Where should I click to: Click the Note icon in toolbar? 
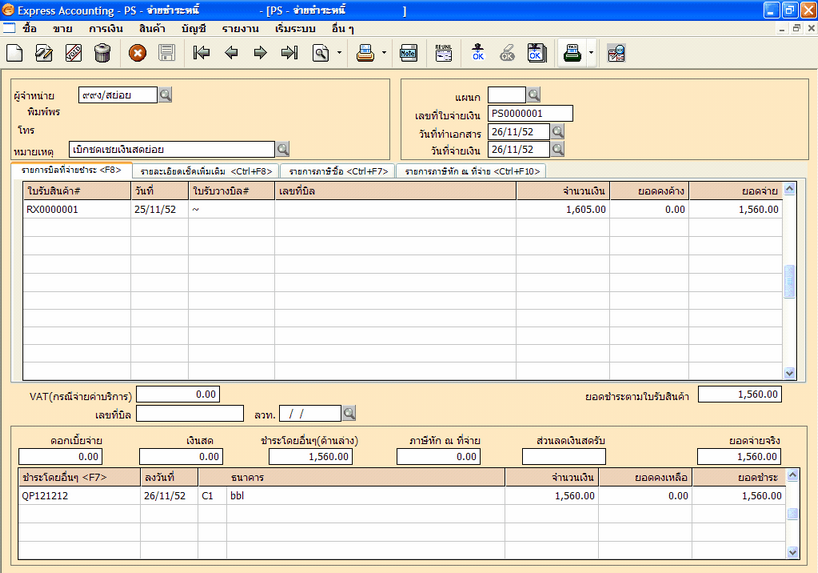pyautogui.click(x=408, y=53)
